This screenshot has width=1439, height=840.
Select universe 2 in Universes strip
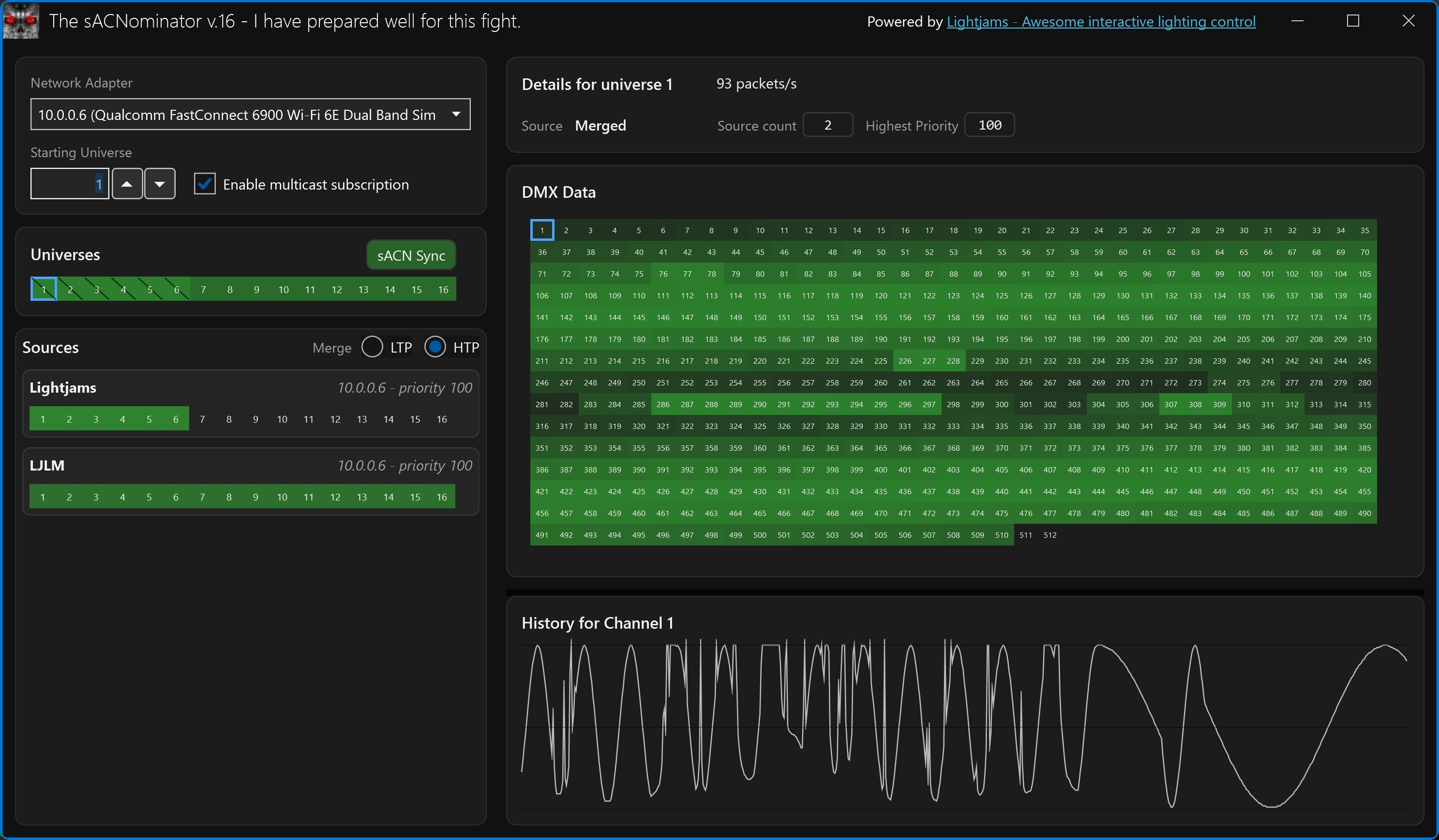[x=70, y=289]
